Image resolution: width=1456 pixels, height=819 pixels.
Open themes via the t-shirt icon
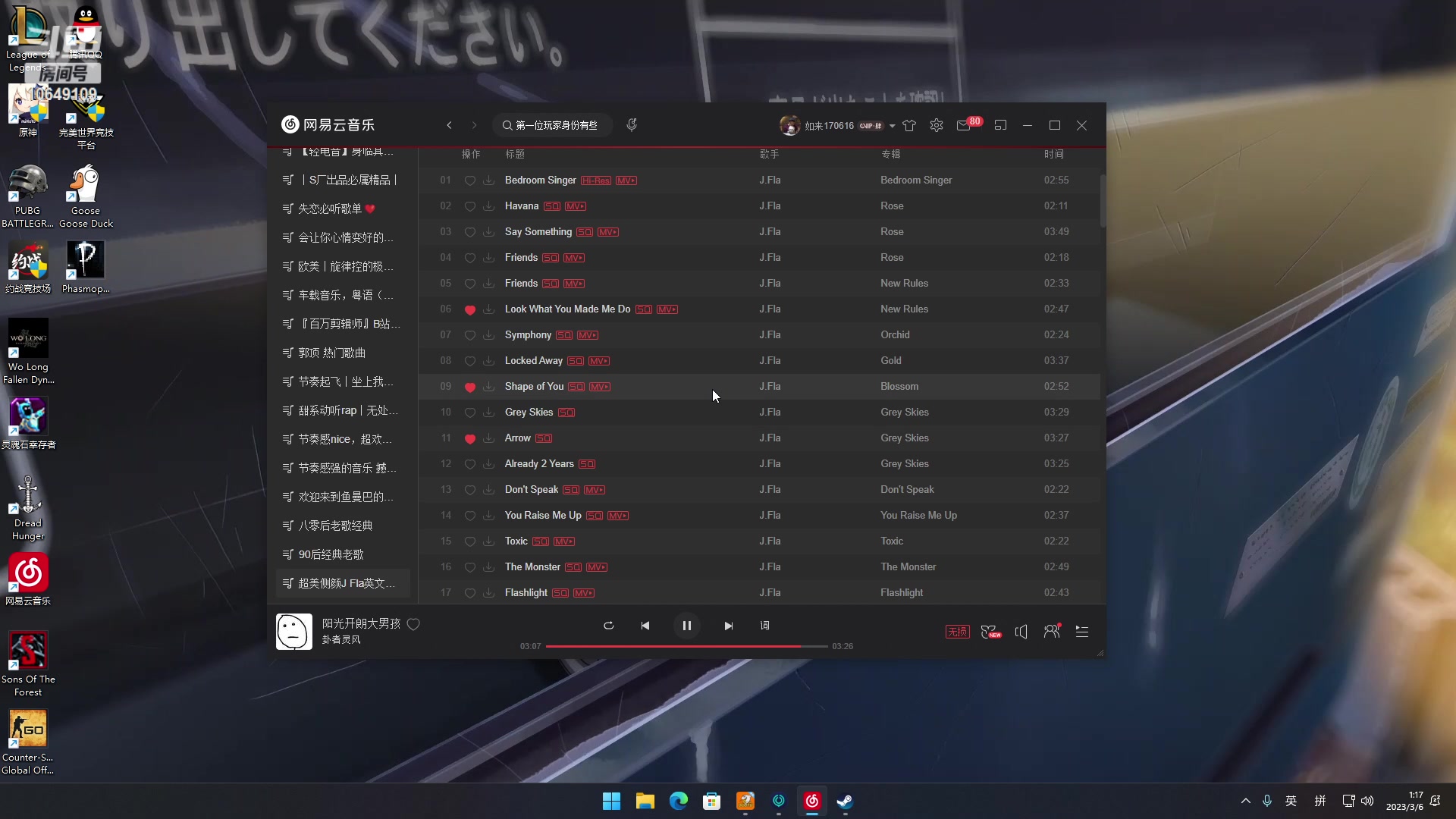[x=909, y=125]
